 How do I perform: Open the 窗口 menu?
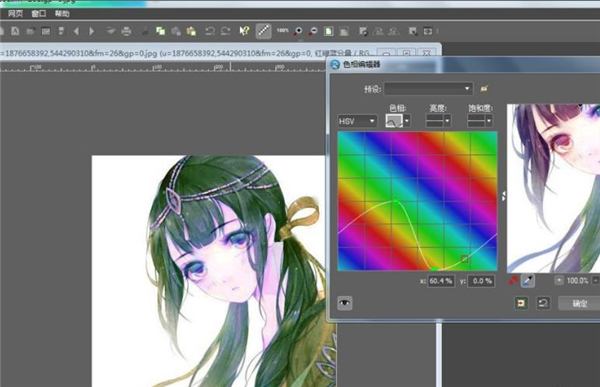(38, 14)
